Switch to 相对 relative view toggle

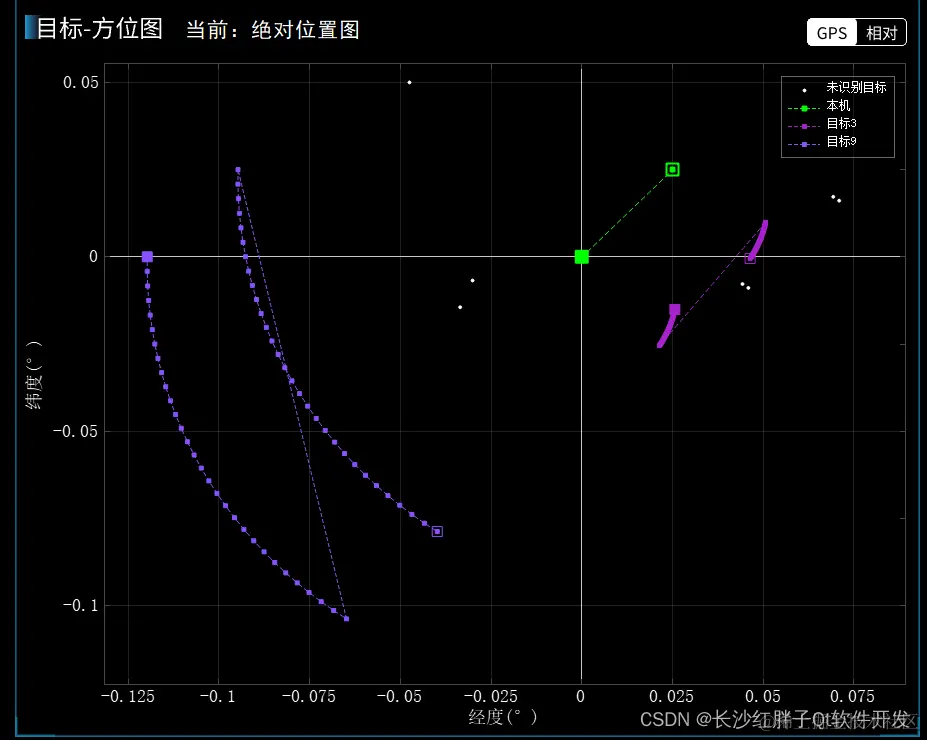(881, 33)
